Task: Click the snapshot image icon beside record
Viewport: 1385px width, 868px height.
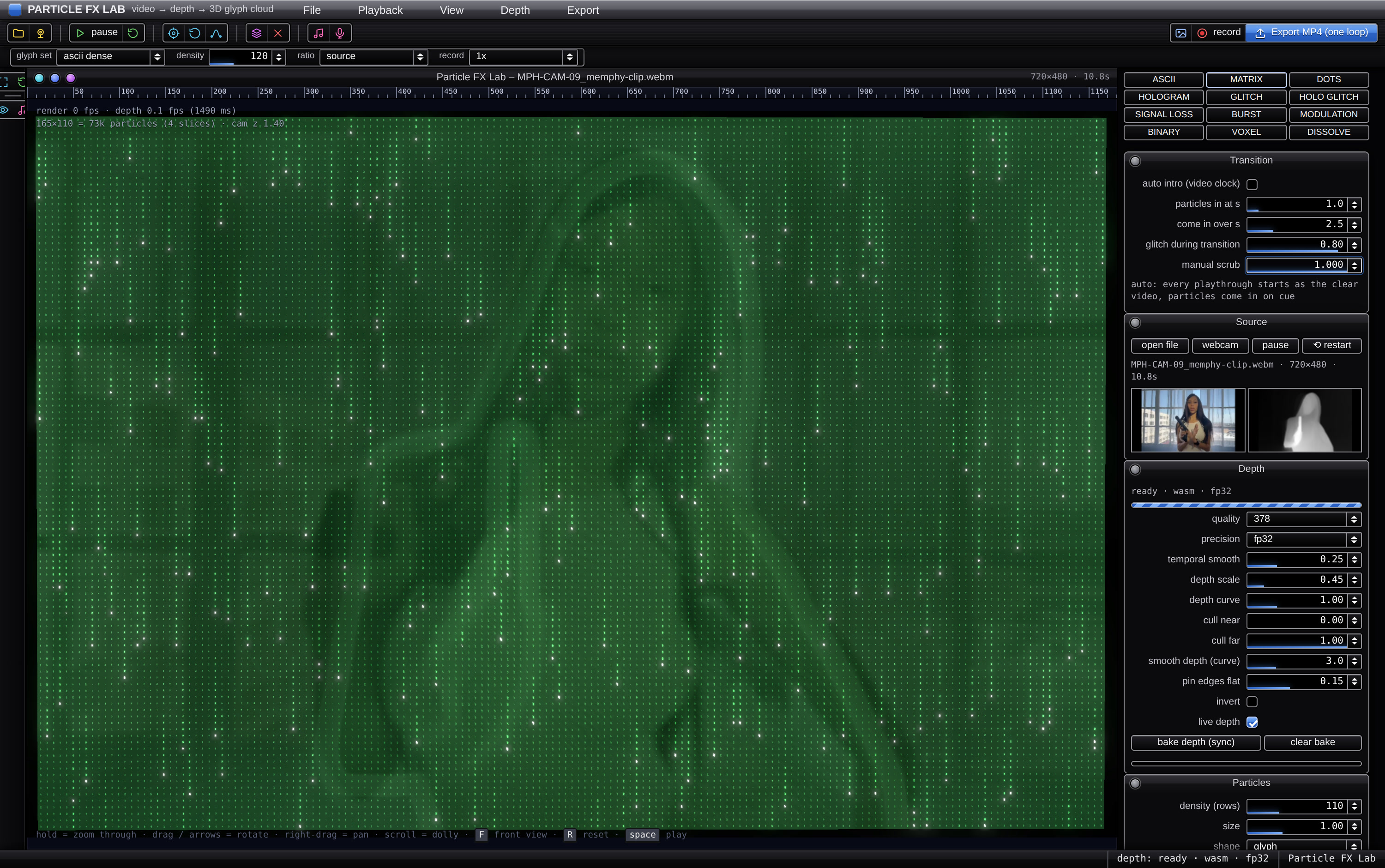Action: [x=1180, y=33]
